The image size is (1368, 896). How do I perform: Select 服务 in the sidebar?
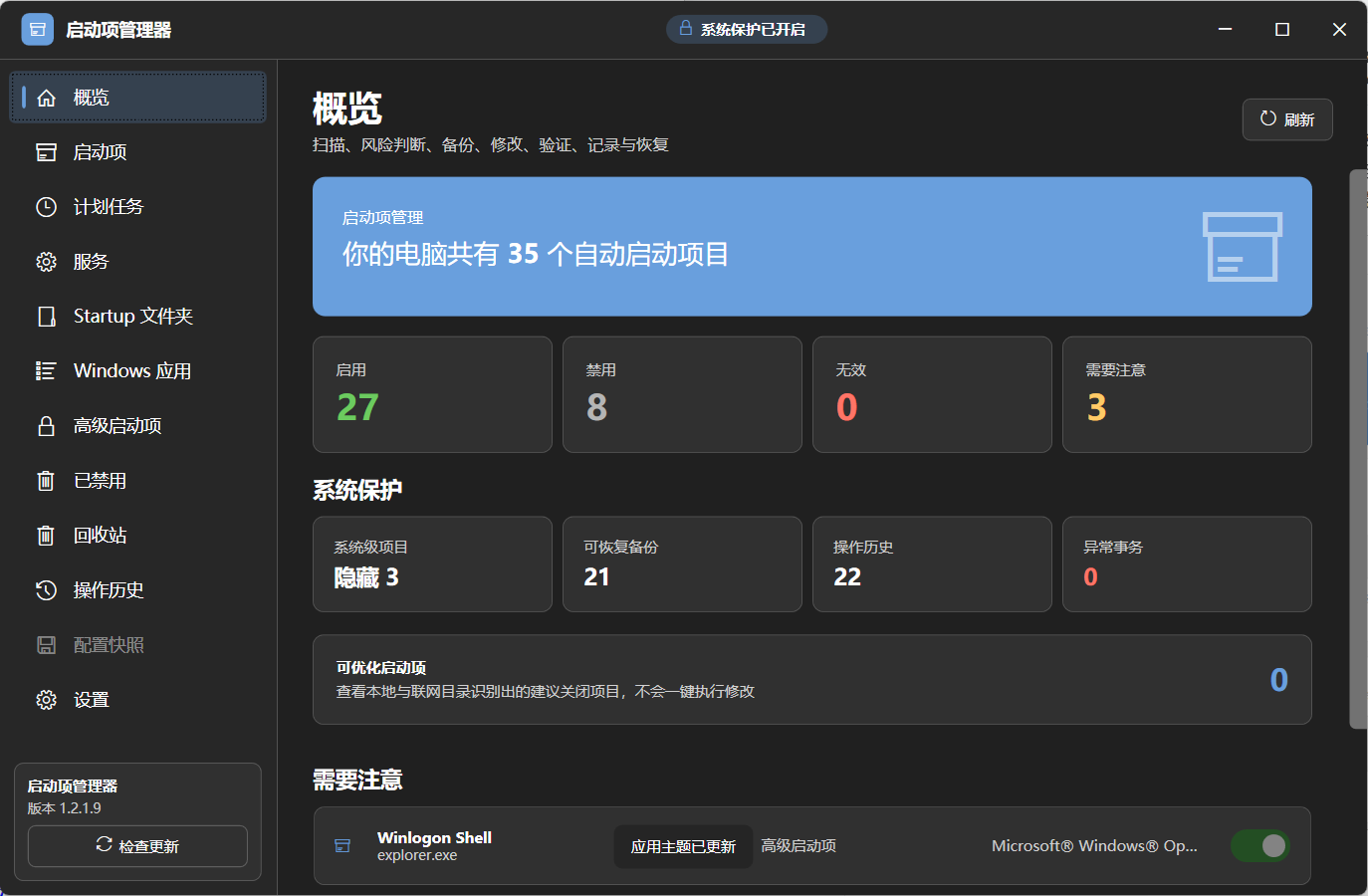click(137, 262)
